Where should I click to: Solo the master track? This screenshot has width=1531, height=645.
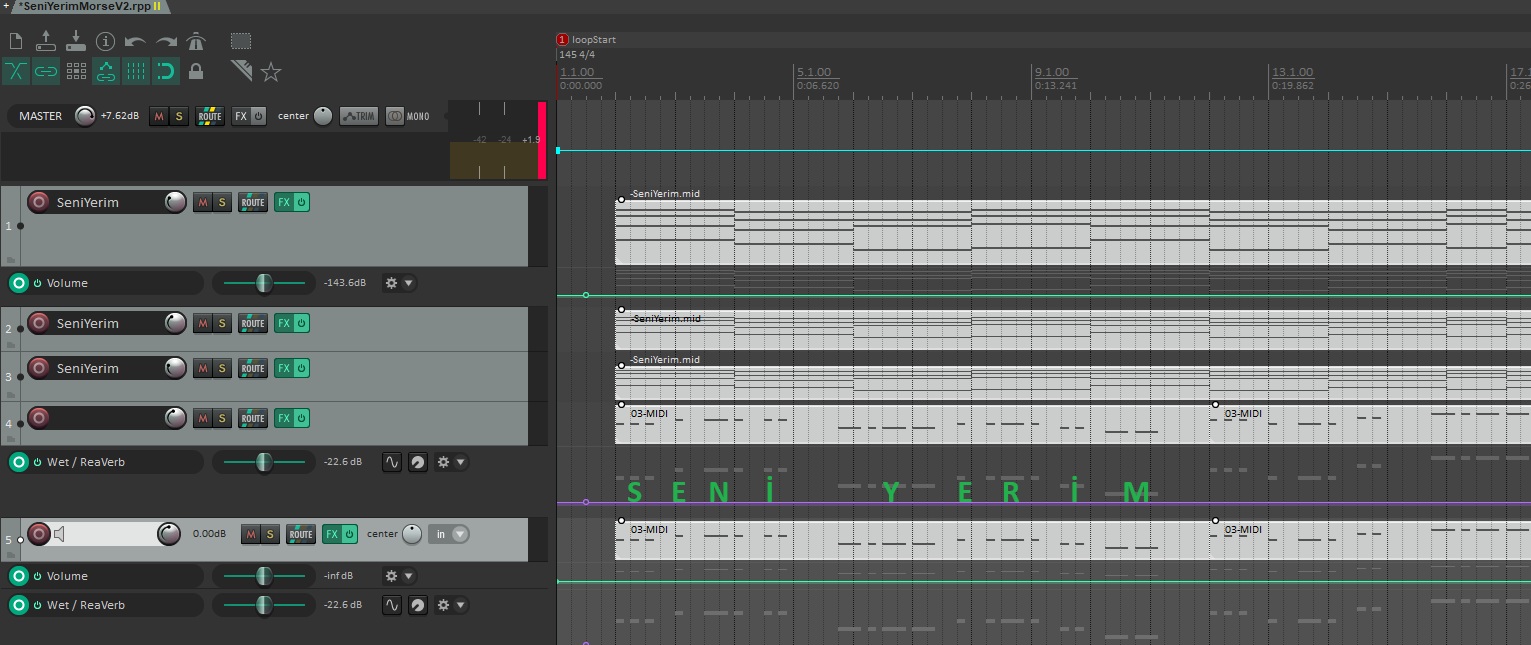click(179, 117)
